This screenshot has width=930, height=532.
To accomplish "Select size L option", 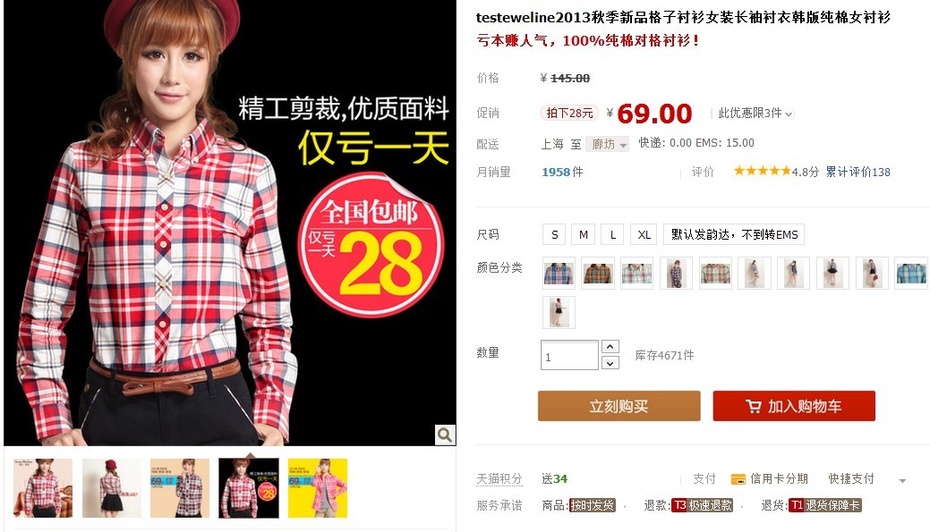I will coord(613,234).
